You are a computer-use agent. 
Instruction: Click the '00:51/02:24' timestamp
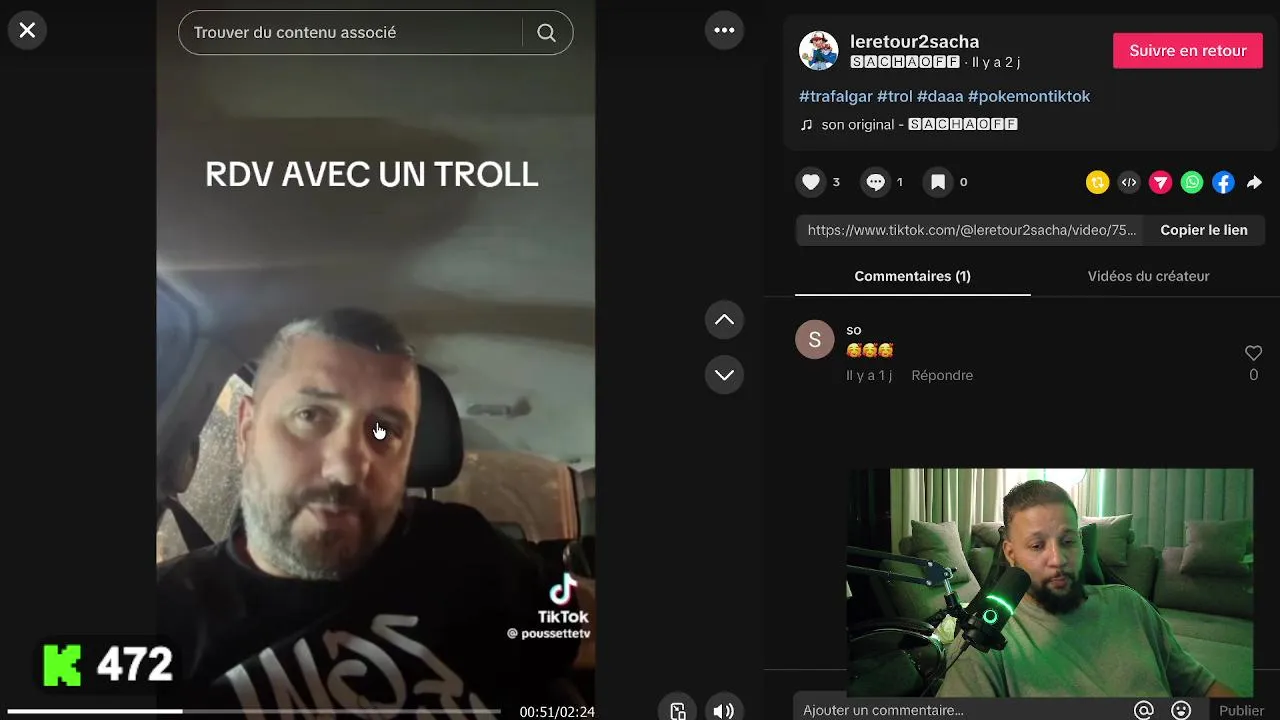tap(556, 712)
